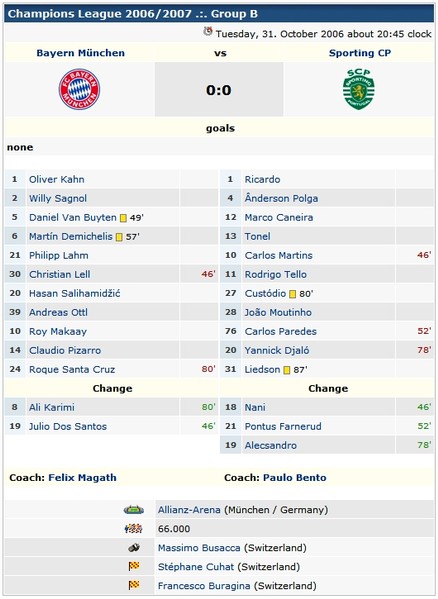Select substitute Nani from Sporting's changes
This screenshot has width=438, height=599.
tap(255, 407)
